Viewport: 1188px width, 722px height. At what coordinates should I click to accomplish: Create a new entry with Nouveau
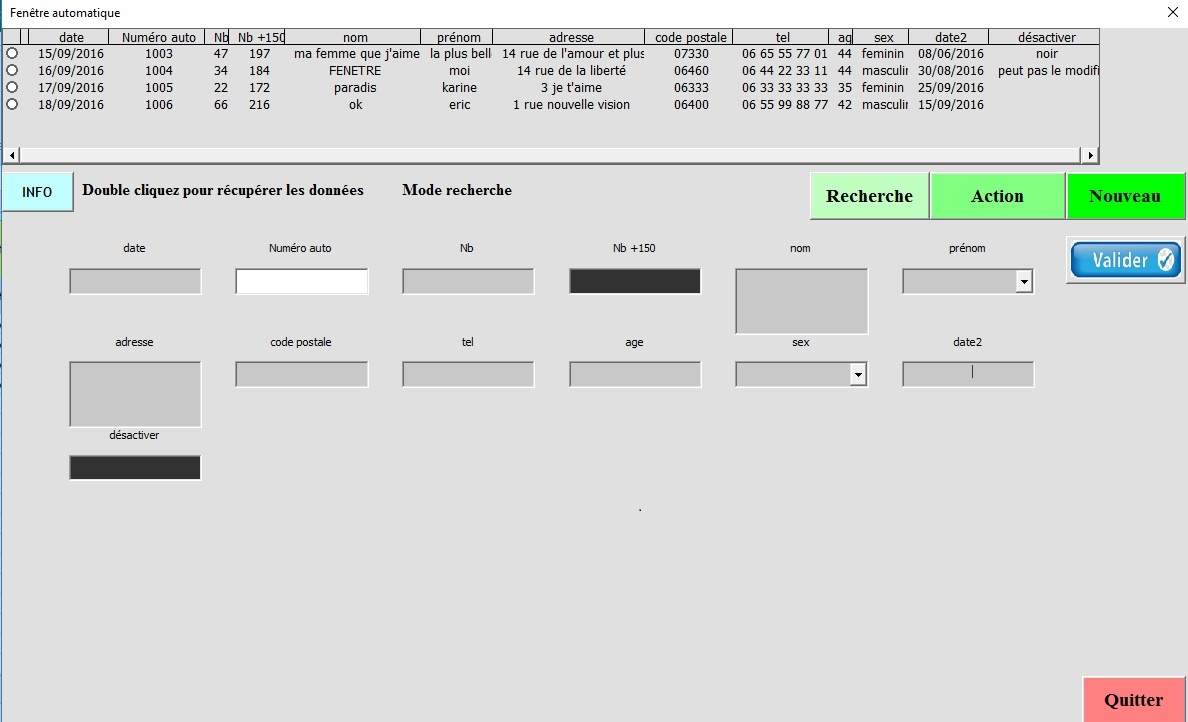(1125, 196)
